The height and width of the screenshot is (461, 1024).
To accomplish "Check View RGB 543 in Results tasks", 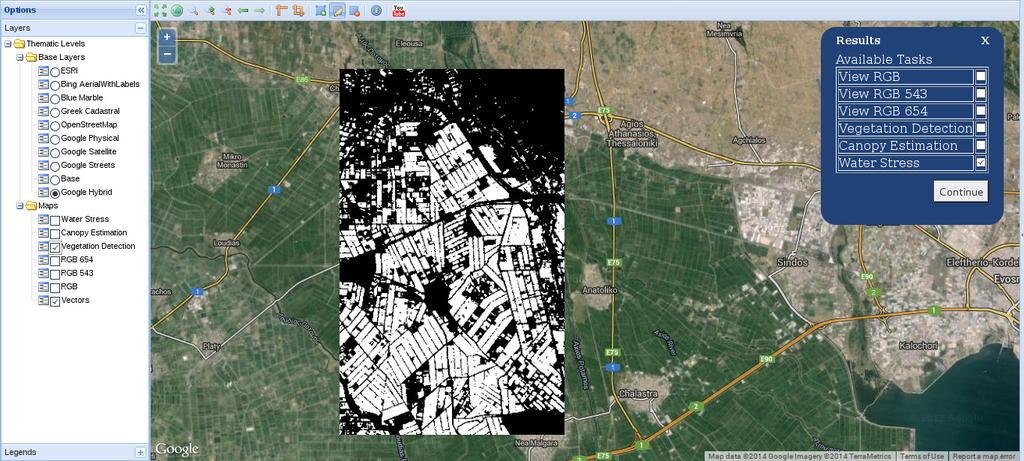I will click(981, 93).
